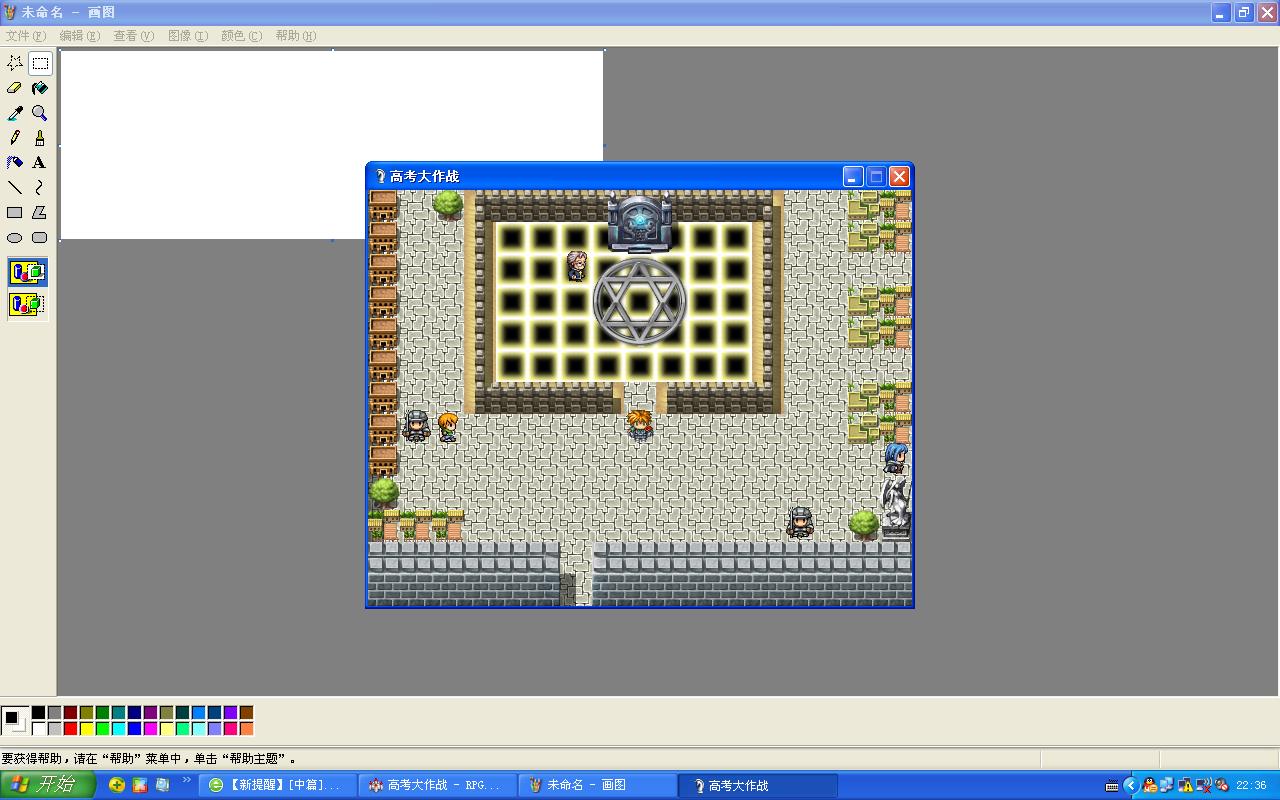The width and height of the screenshot is (1280, 800).
Task: Choose the Rounded Rectangle shape tool
Action: coord(40,238)
